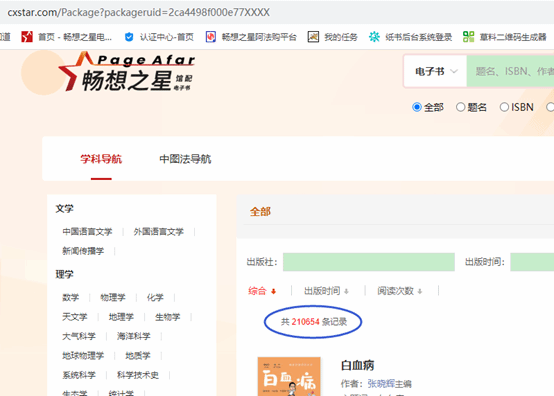Open the 数学 category
Viewport: 554px width, 396px height.
point(71,297)
